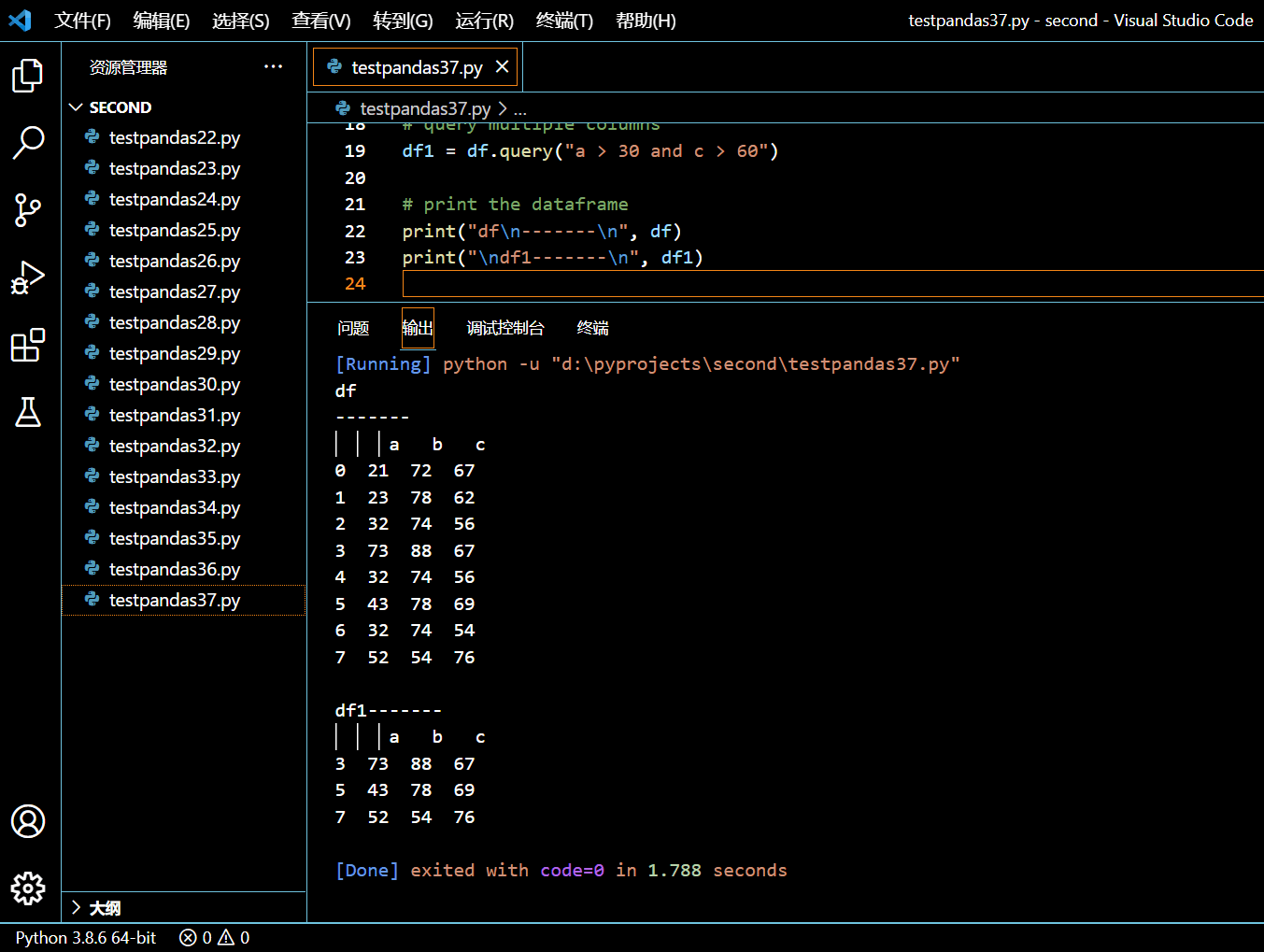
Task: Open testpandas23.py in explorer
Action: point(184,168)
